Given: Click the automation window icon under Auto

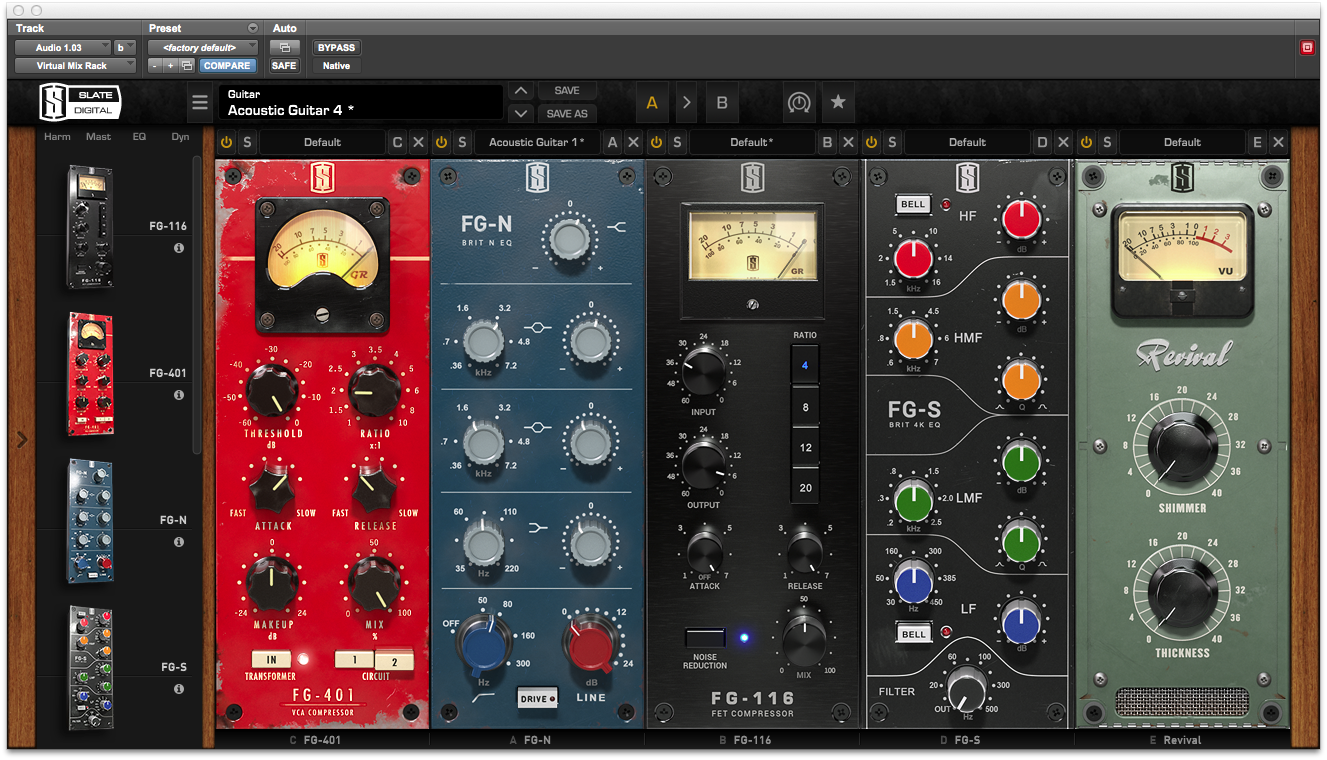Looking at the screenshot, I should pyautogui.click(x=284, y=47).
